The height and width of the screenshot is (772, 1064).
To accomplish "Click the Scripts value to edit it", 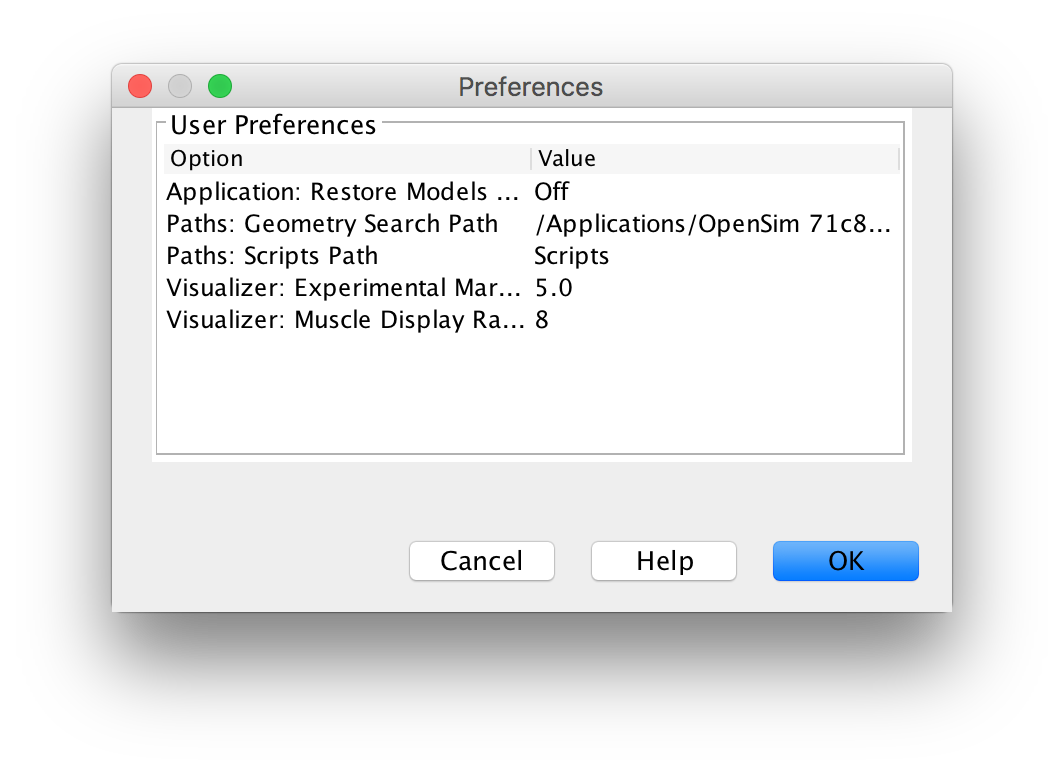I will [571, 255].
